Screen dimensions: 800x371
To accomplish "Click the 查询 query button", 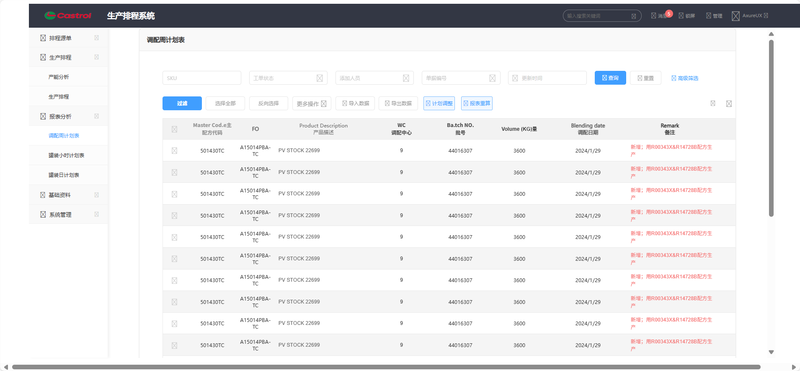I will tap(610, 78).
